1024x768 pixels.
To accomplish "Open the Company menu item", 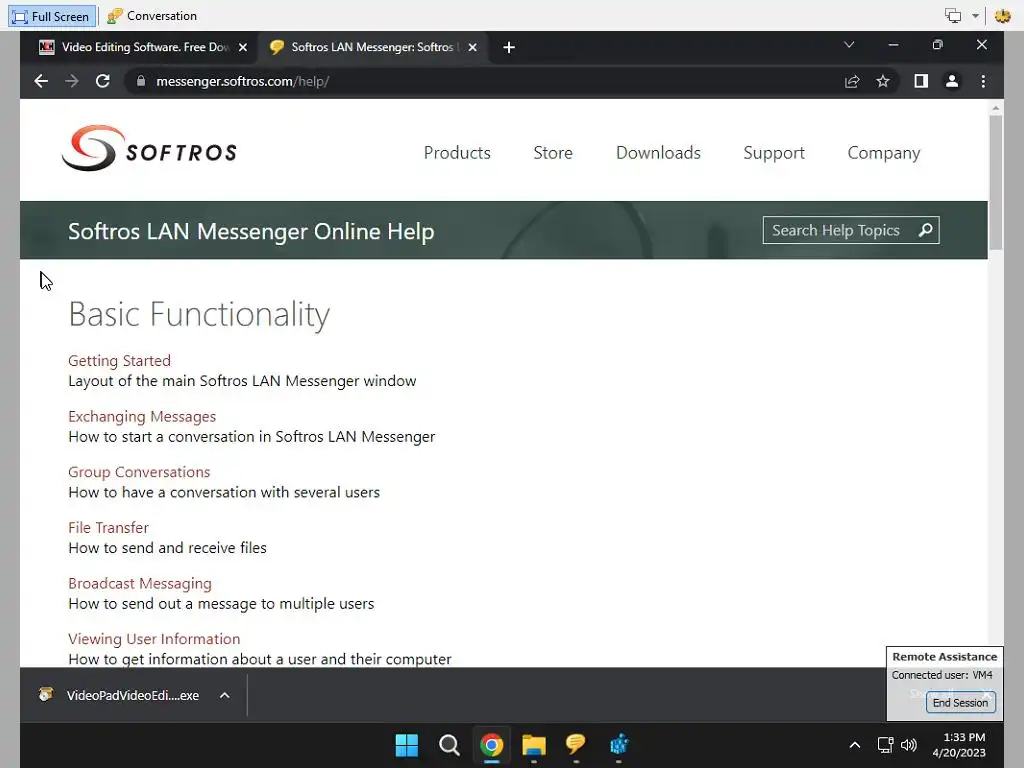I will pos(884,153).
